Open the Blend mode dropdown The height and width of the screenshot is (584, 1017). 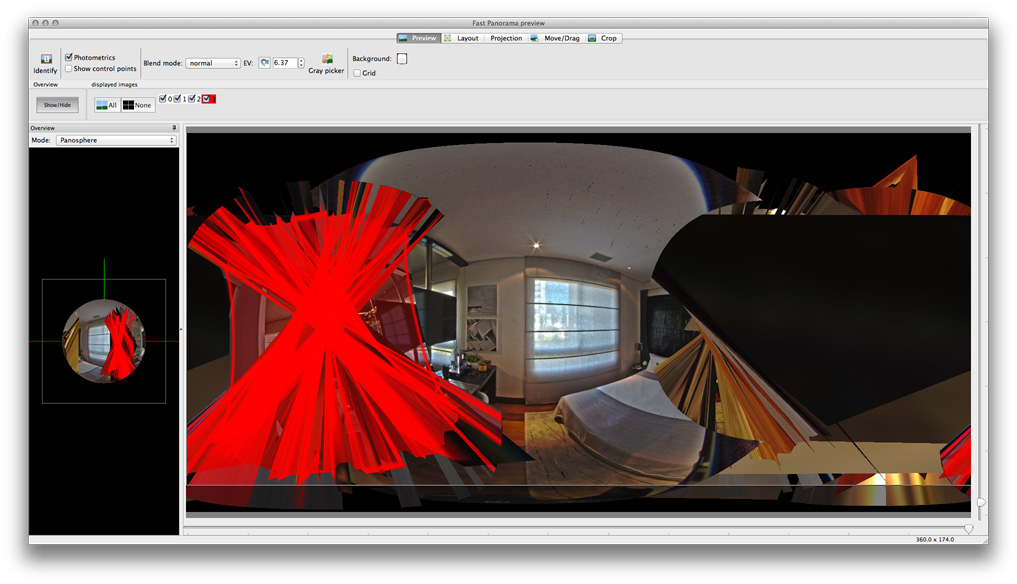[x=213, y=63]
